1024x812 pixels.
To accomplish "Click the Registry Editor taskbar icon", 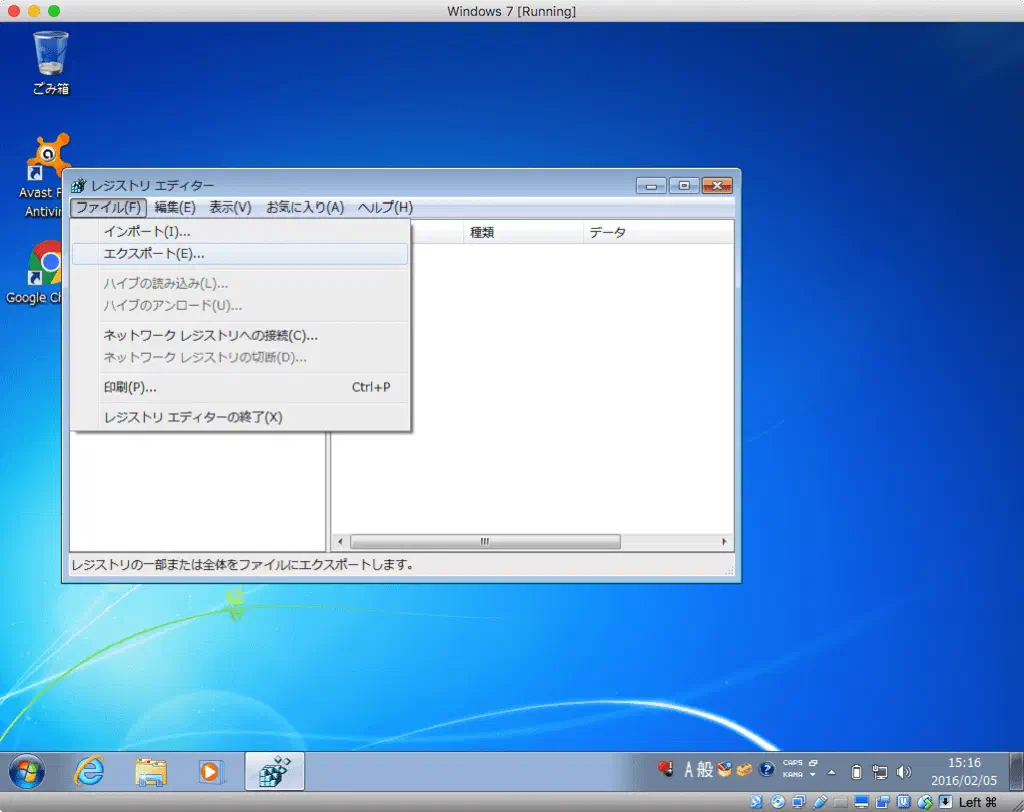I will click(273, 771).
